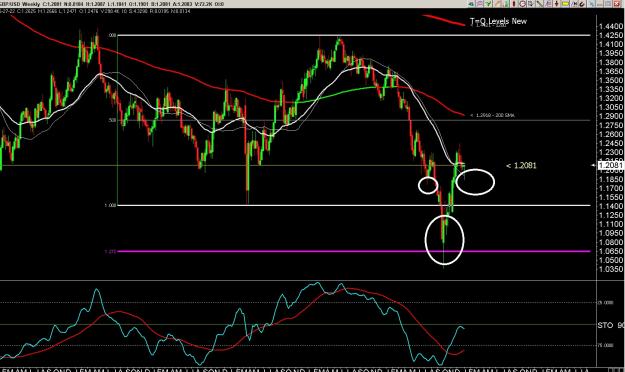Screen dimensions: 625x372
Task: Click the green checkmark toolbar icon
Action: coord(488,4)
